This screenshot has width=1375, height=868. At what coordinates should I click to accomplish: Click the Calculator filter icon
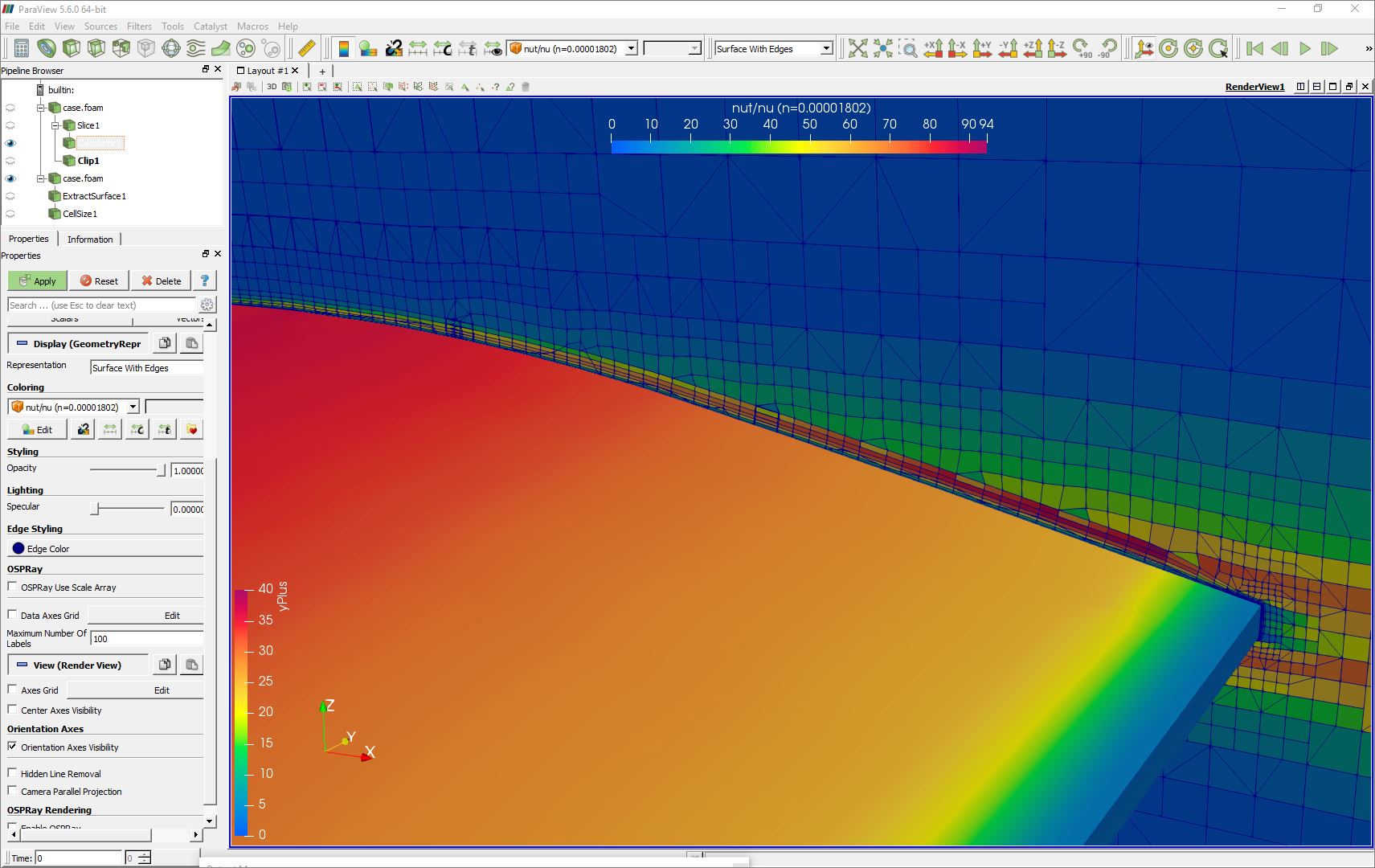point(22,49)
